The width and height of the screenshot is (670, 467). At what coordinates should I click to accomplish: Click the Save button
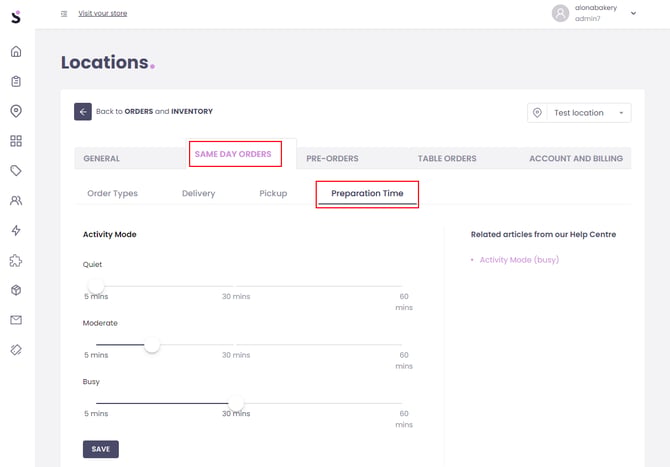[x=101, y=449]
